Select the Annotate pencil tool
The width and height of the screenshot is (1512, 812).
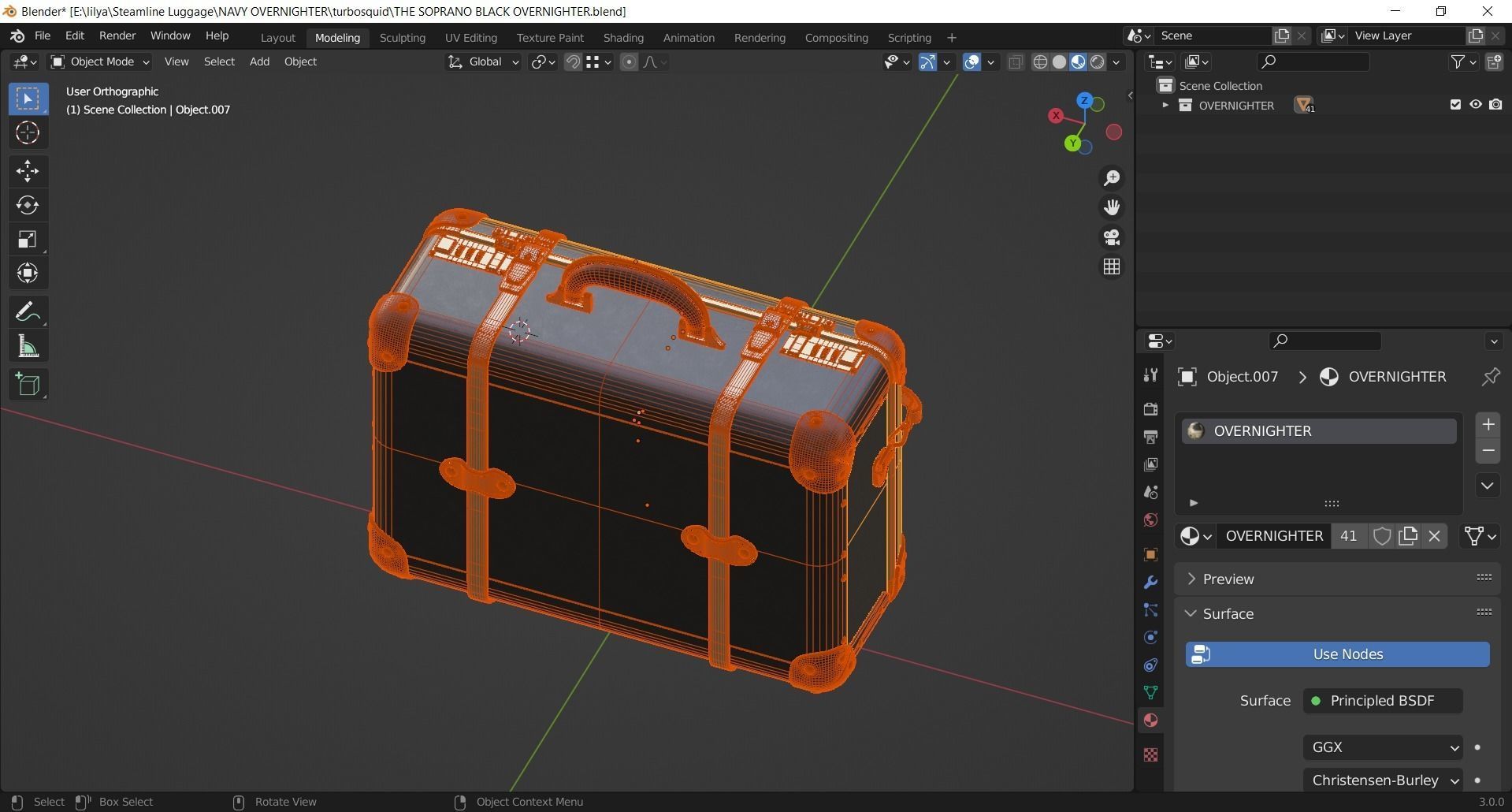click(x=28, y=311)
